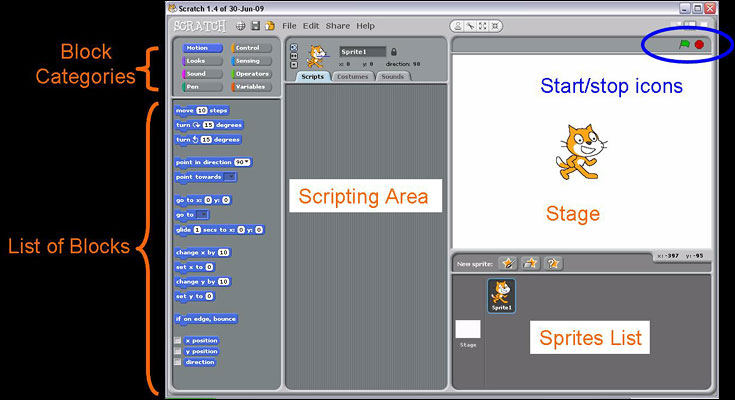Select the Sound block category
The width and height of the screenshot is (735, 400).
tap(202, 74)
